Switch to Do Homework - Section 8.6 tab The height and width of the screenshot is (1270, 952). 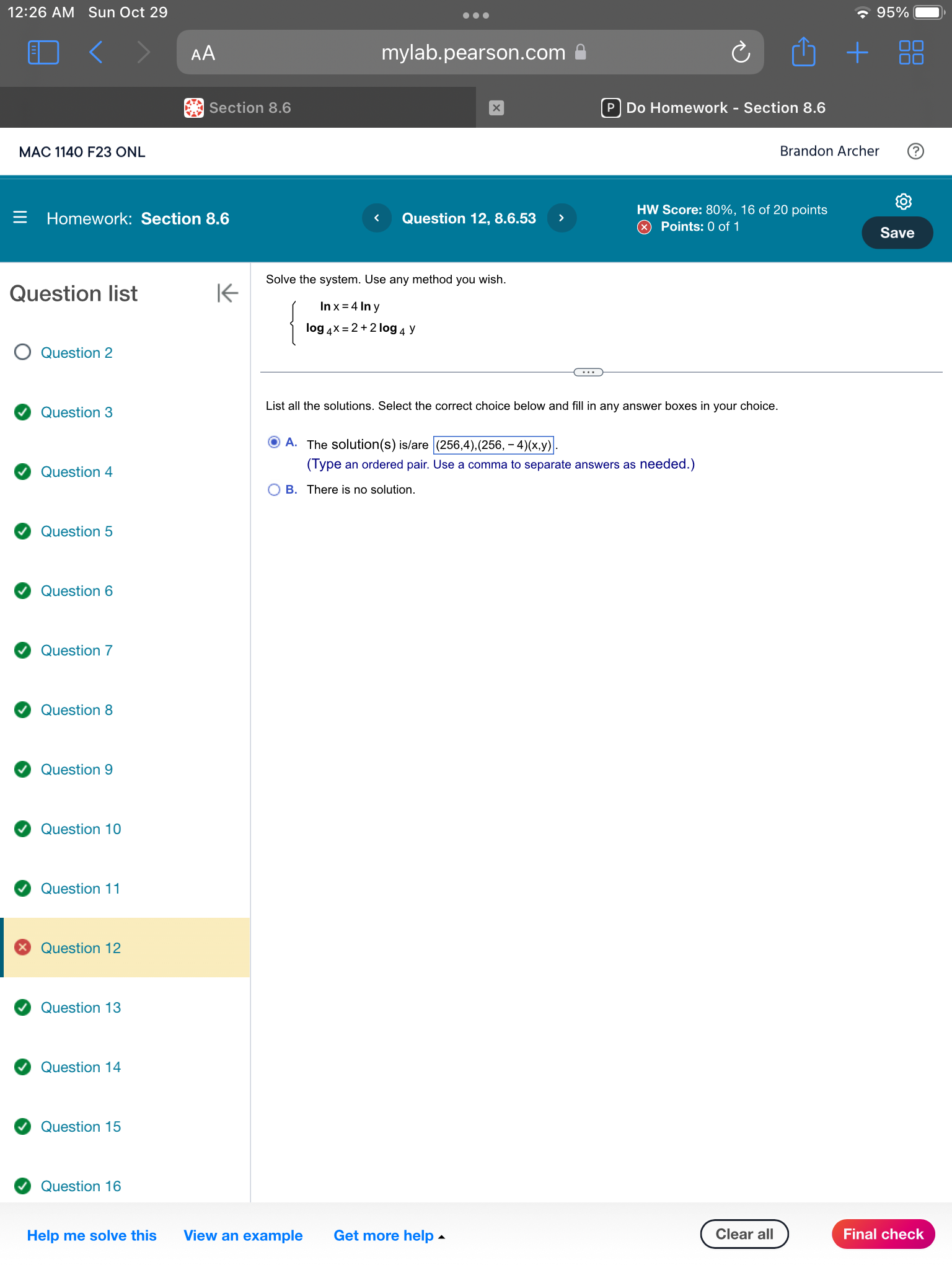coord(713,108)
